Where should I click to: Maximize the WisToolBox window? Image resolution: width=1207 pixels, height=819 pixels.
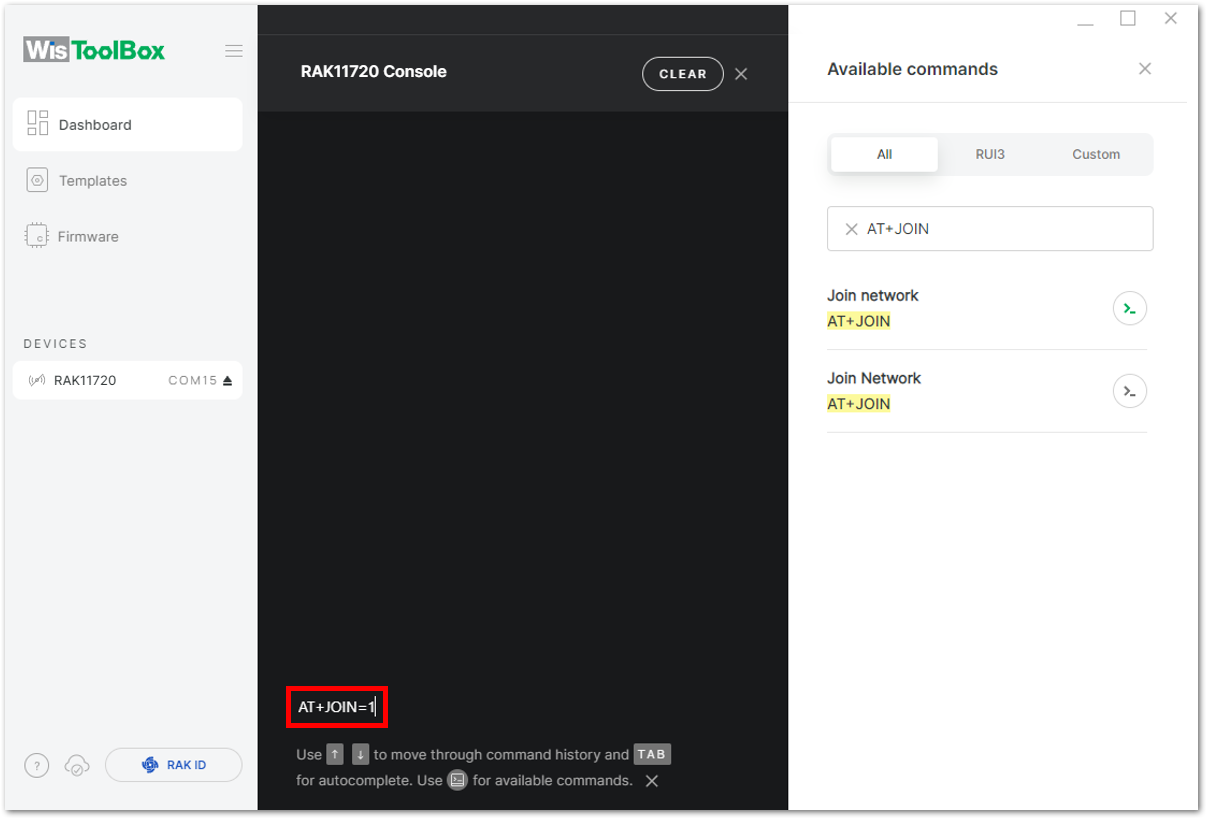pos(1128,18)
